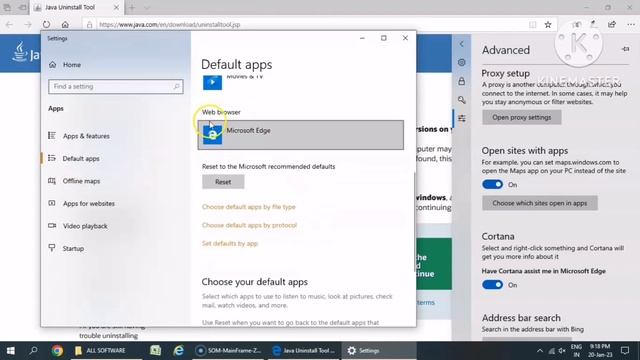The image size is (640, 360).
Task: Switch to SOM-MainFrame taskbar window
Action: [x=229, y=351]
